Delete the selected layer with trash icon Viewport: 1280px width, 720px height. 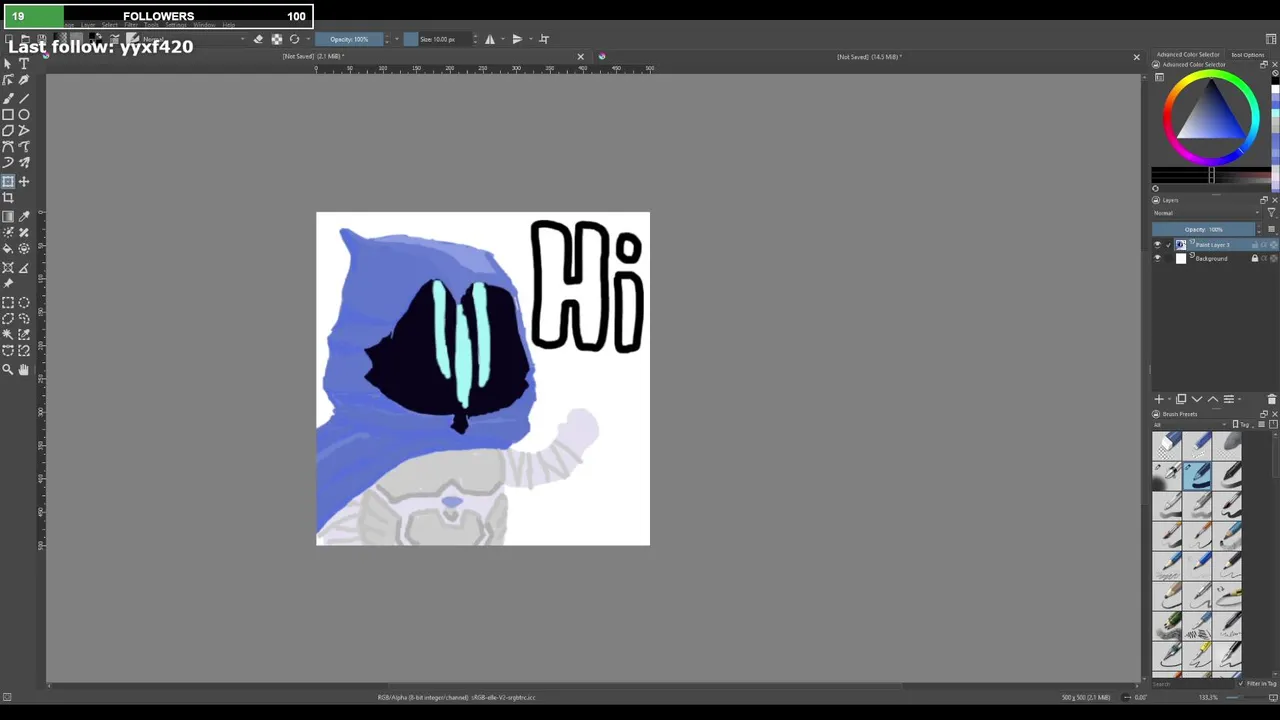[x=1271, y=399]
